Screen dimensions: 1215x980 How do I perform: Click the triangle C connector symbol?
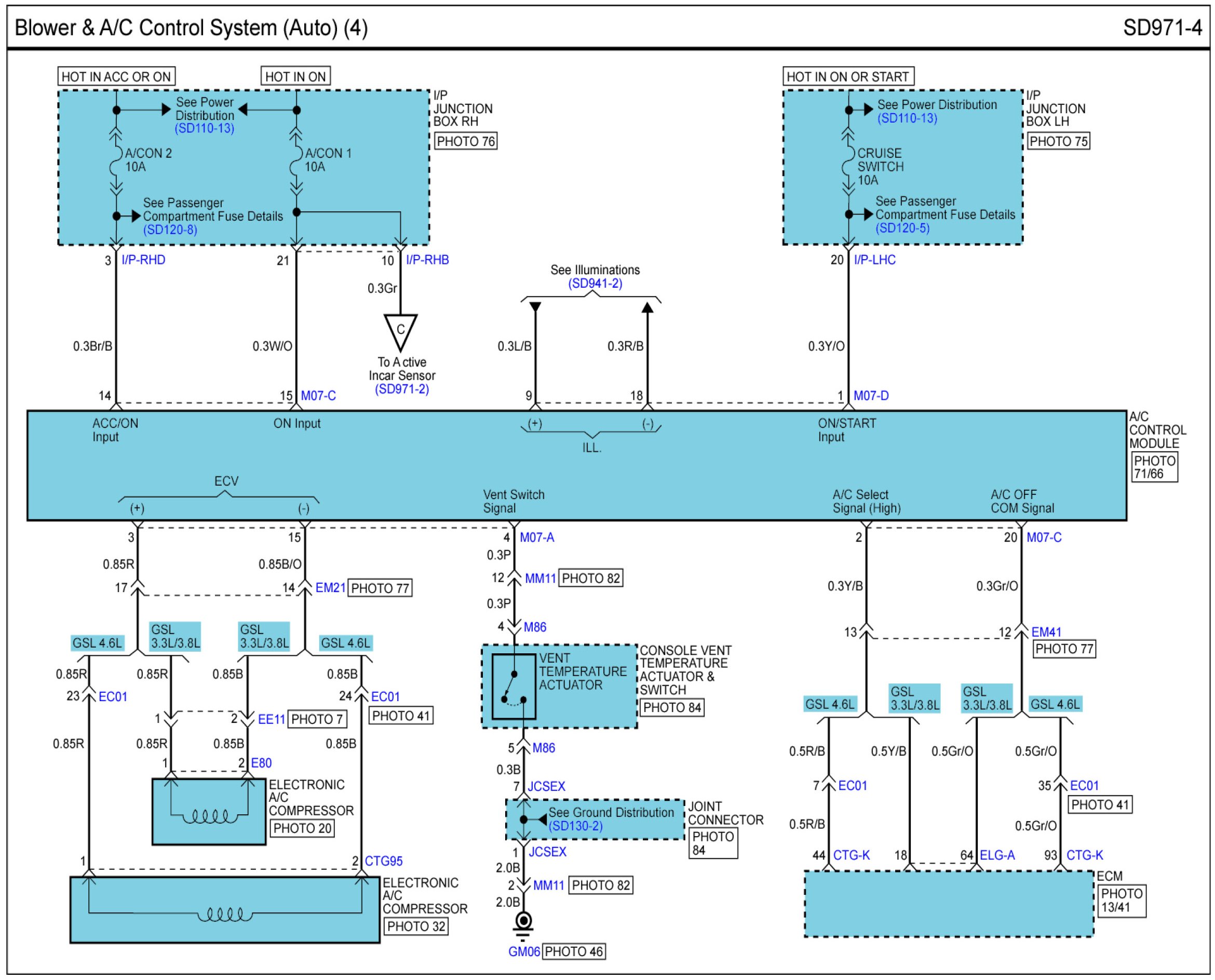point(400,330)
